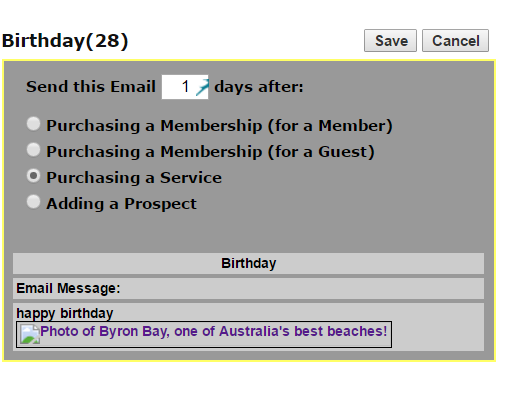Click the Save button

pos(390,41)
